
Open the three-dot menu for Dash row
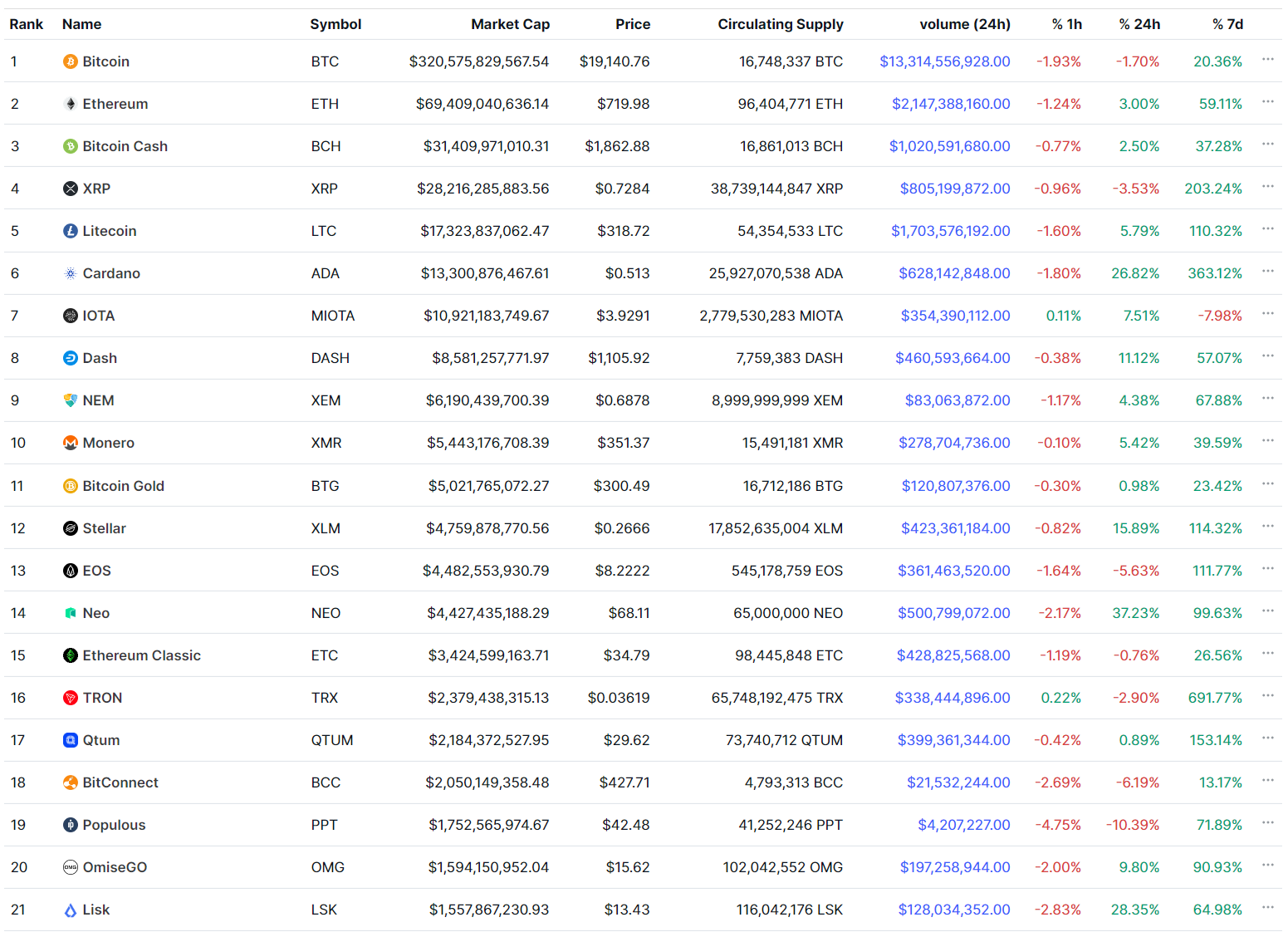[1267, 356]
